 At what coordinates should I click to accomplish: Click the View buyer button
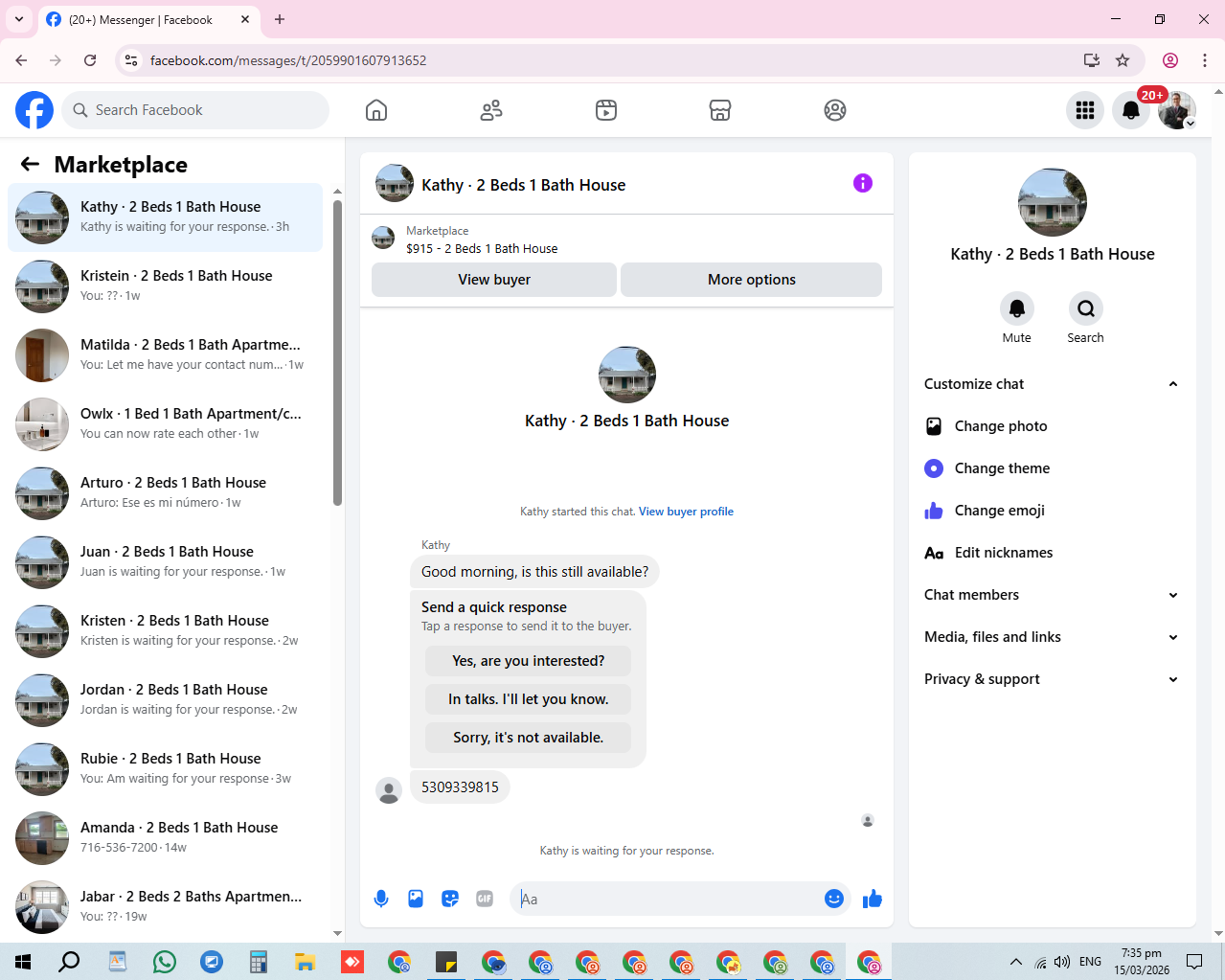(x=494, y=280)
